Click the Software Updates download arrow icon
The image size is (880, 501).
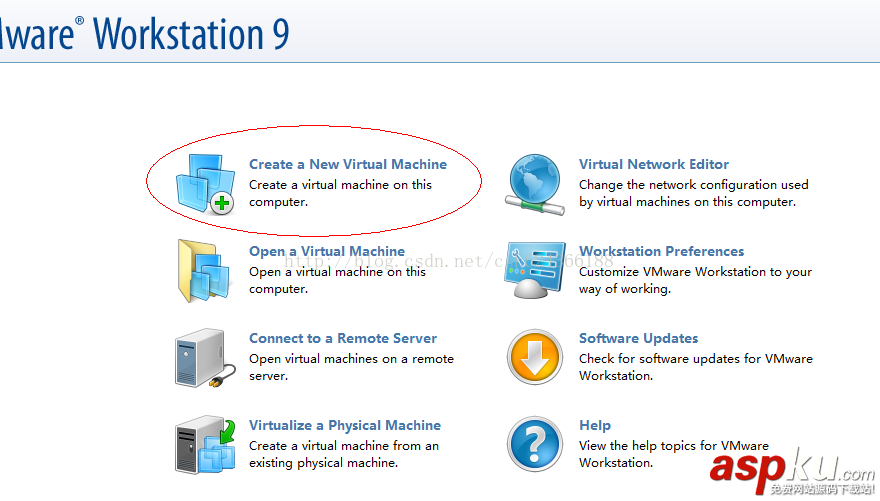(x=535, y=357)
